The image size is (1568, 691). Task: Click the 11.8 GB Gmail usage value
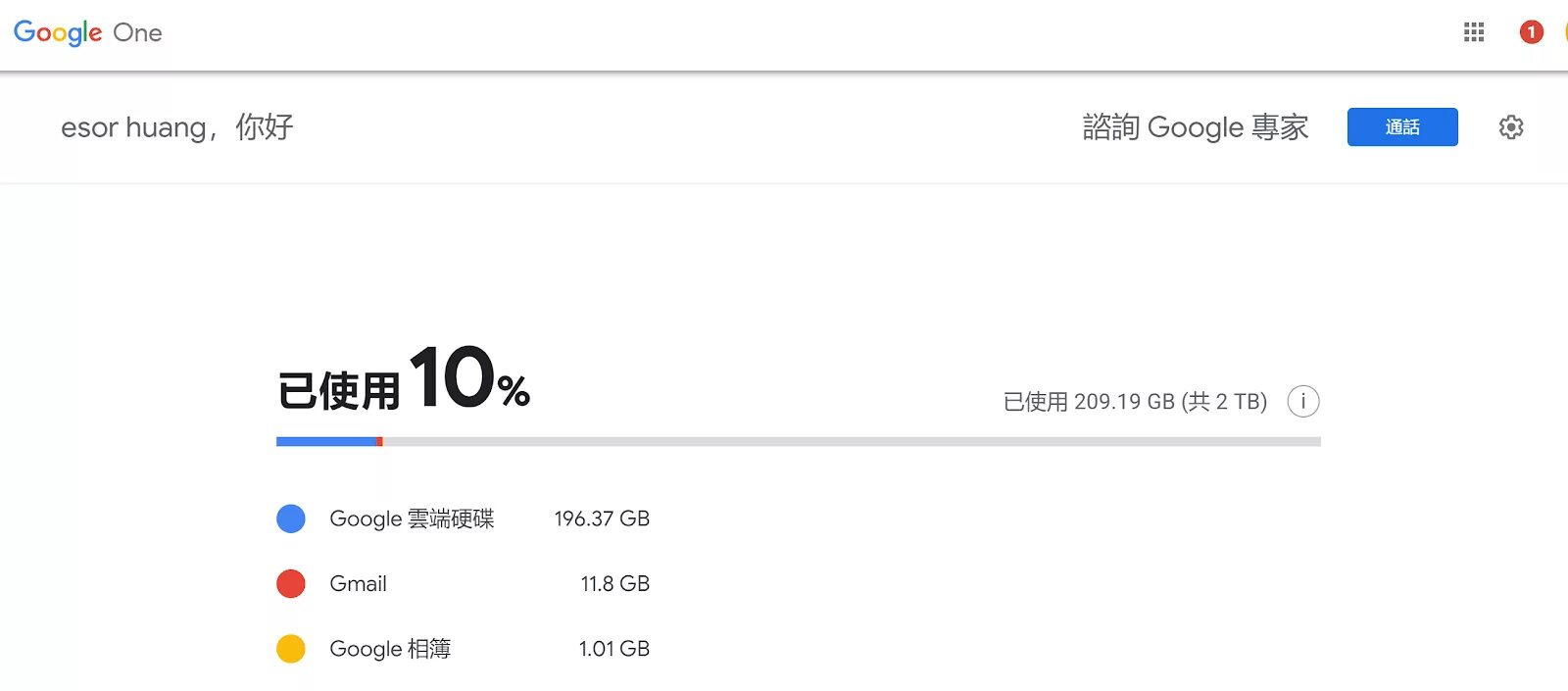tap(614, 584)
